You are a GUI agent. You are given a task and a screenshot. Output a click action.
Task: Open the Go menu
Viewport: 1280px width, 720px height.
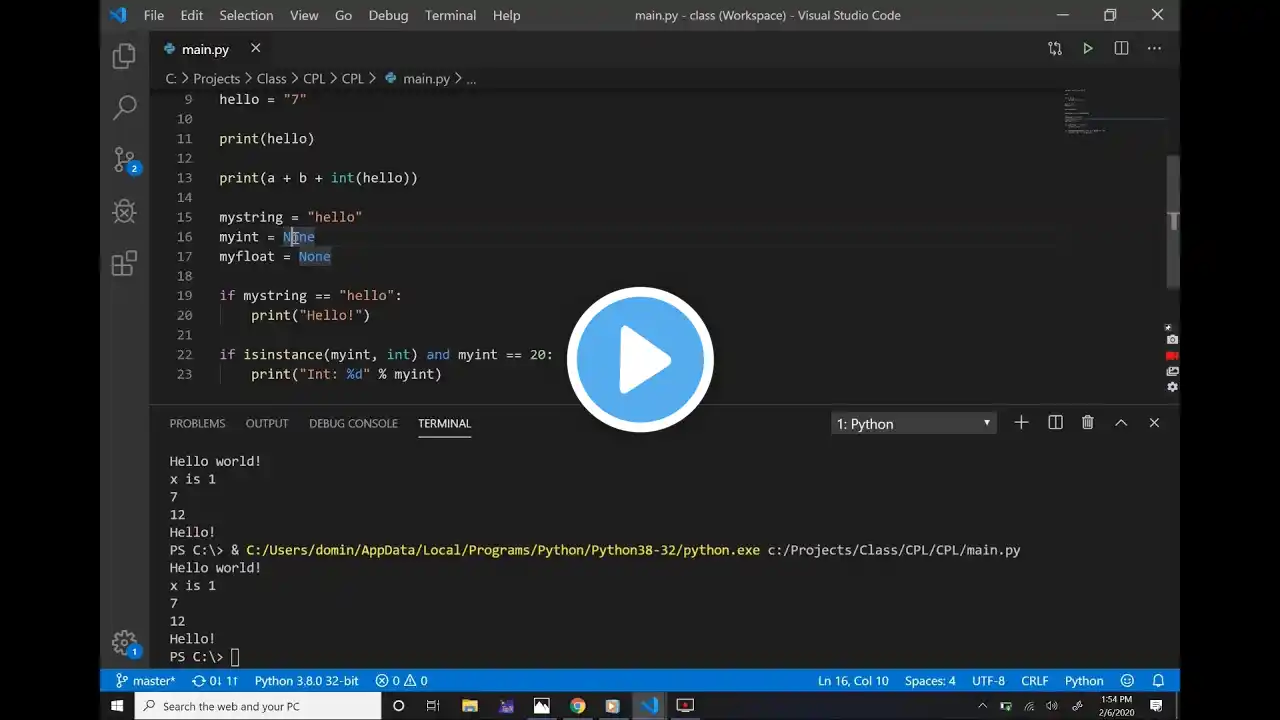tap(343, 15)
